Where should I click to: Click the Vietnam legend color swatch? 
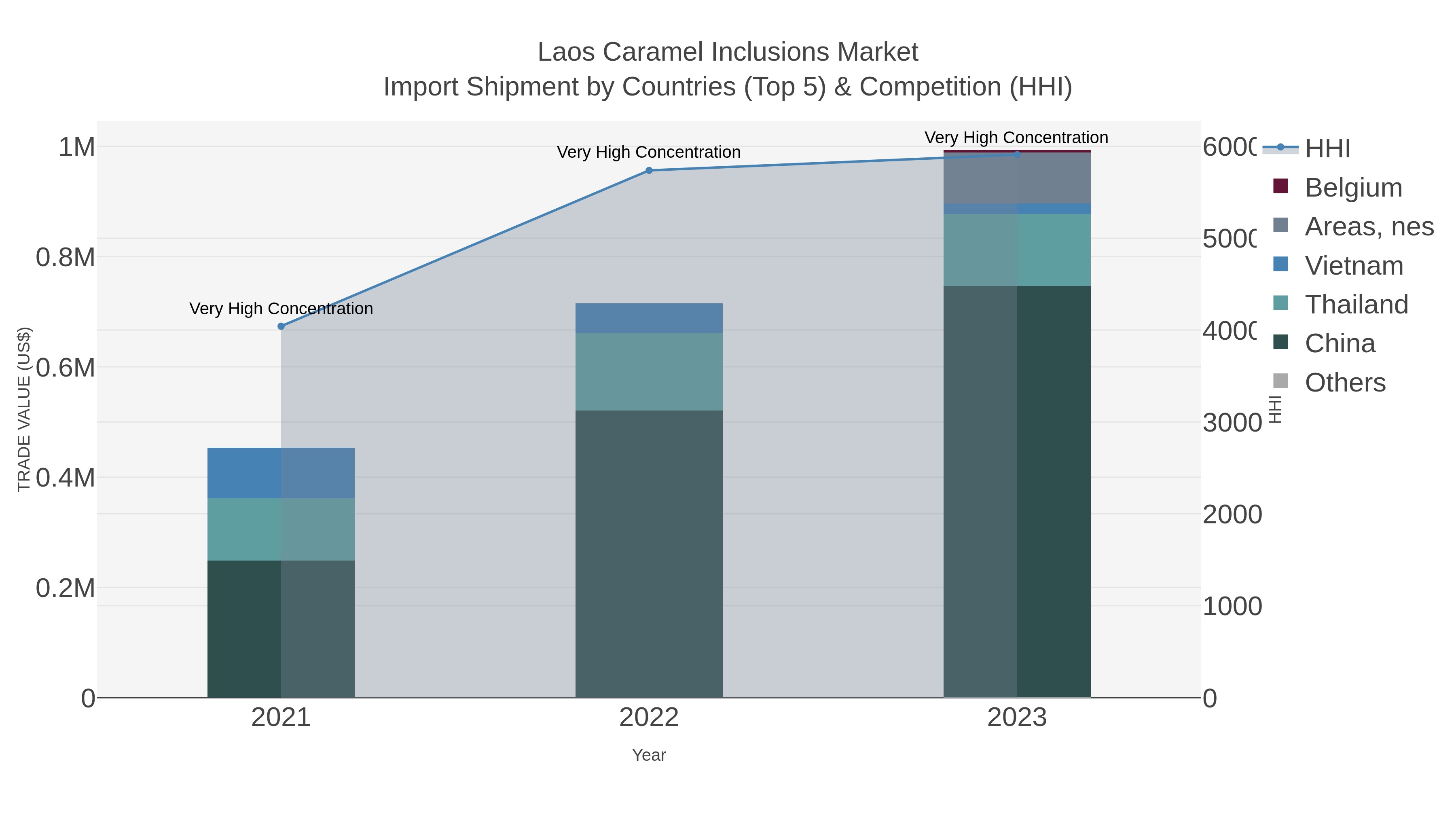click(x=1281, y=264)
